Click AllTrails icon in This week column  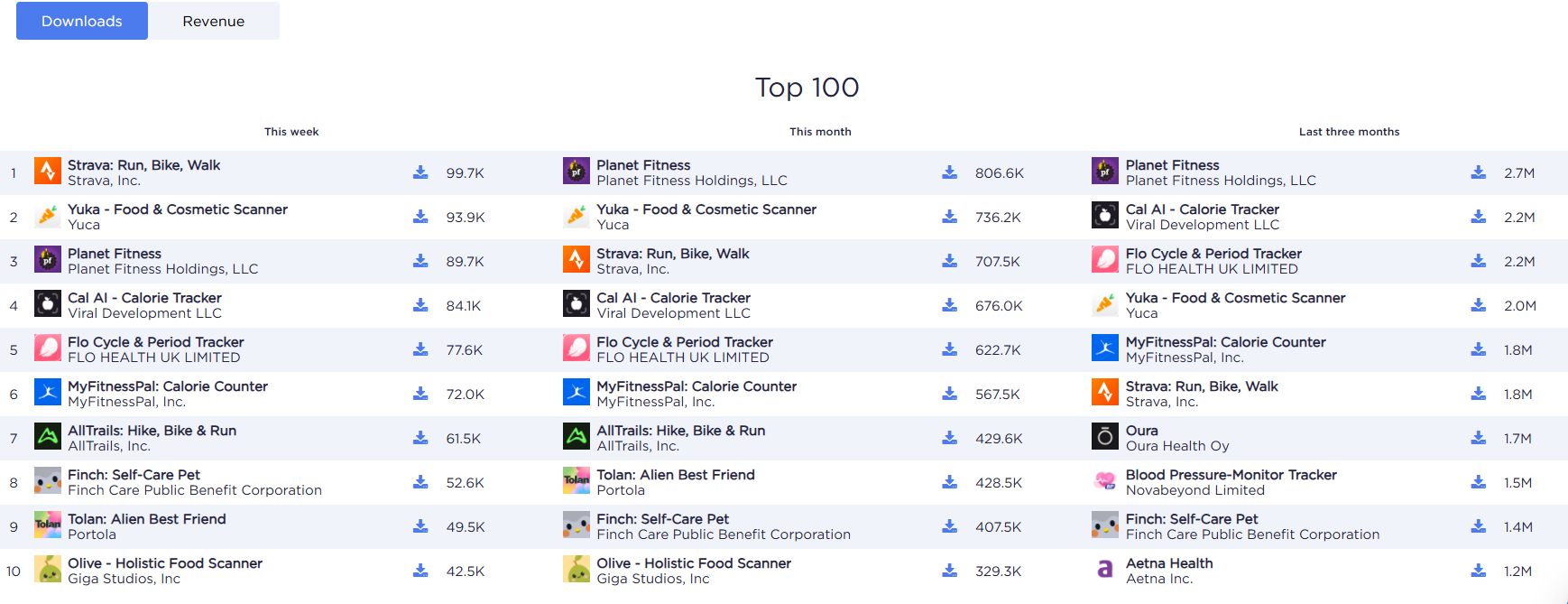(47, 436)
